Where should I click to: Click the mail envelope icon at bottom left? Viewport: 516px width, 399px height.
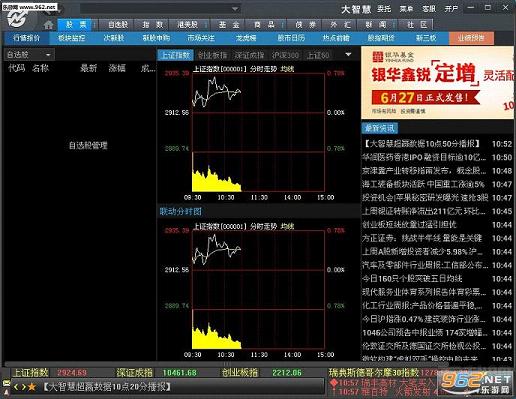pyautogui.click(x=6, y=383)
